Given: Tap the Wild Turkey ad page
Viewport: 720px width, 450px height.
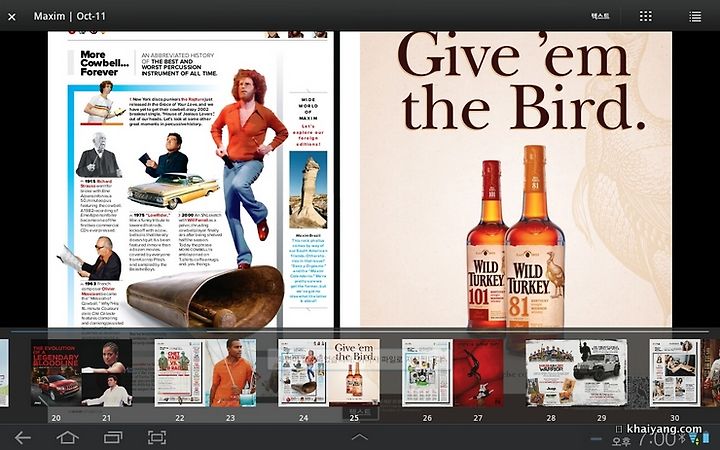Looking at the screenshot, I should [x=506, y=180].
